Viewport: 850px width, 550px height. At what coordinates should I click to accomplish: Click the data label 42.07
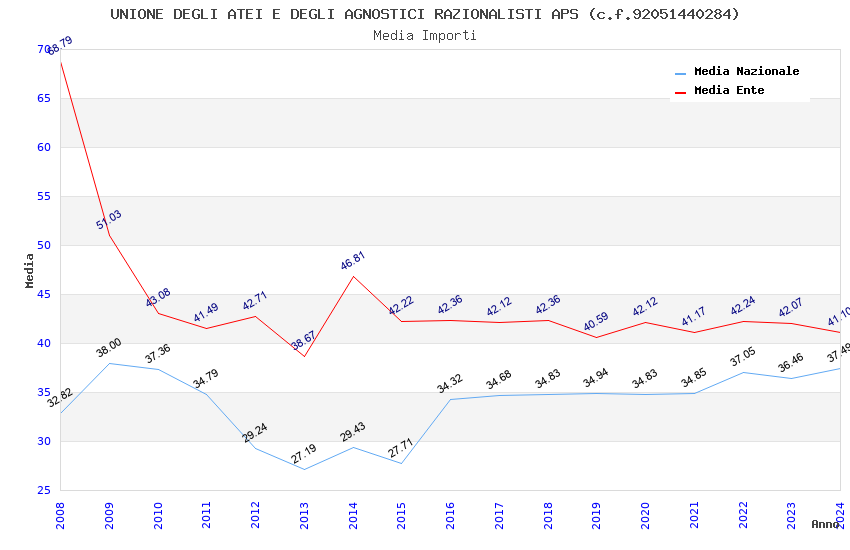[791, 308]
